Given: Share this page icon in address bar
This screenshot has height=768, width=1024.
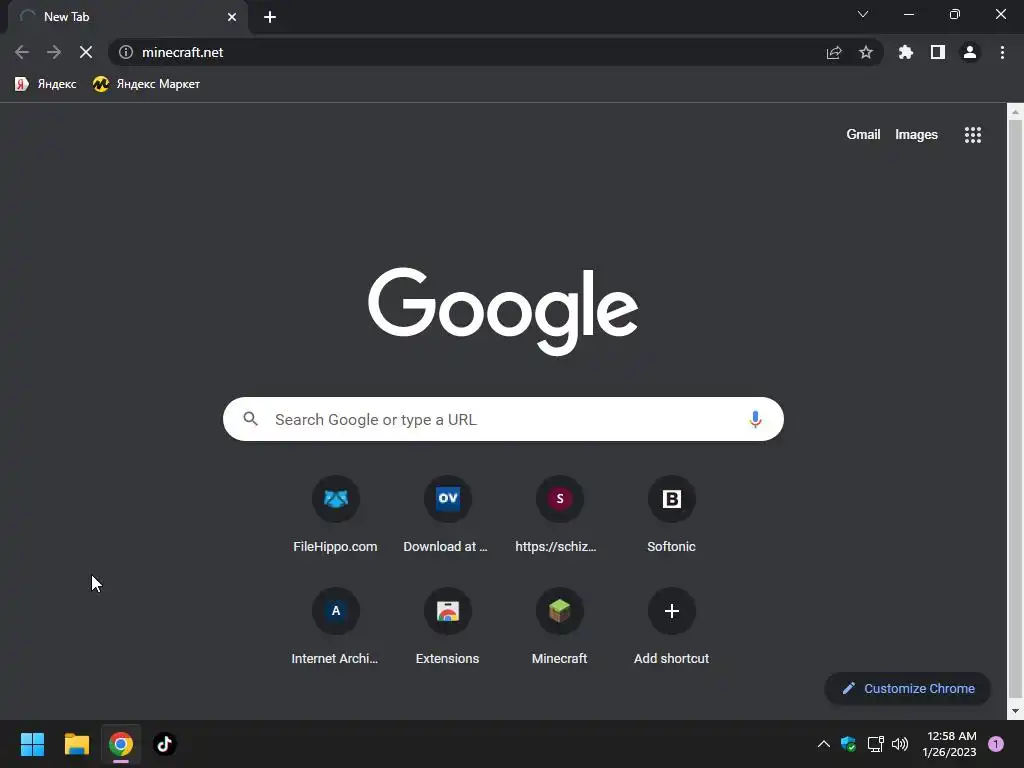Looking at the screenshot, I should click(834, 52).
